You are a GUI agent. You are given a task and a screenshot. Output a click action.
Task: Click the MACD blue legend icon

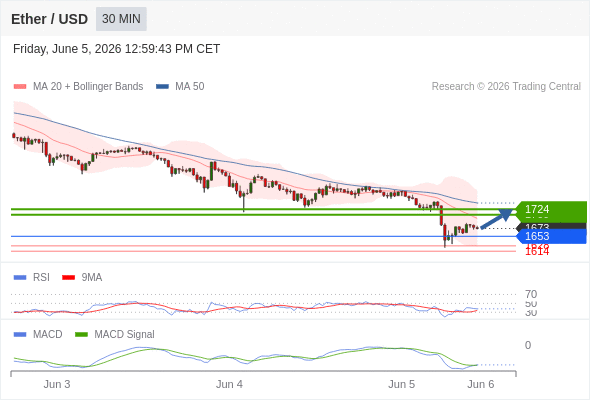click(x=20, y=335)
